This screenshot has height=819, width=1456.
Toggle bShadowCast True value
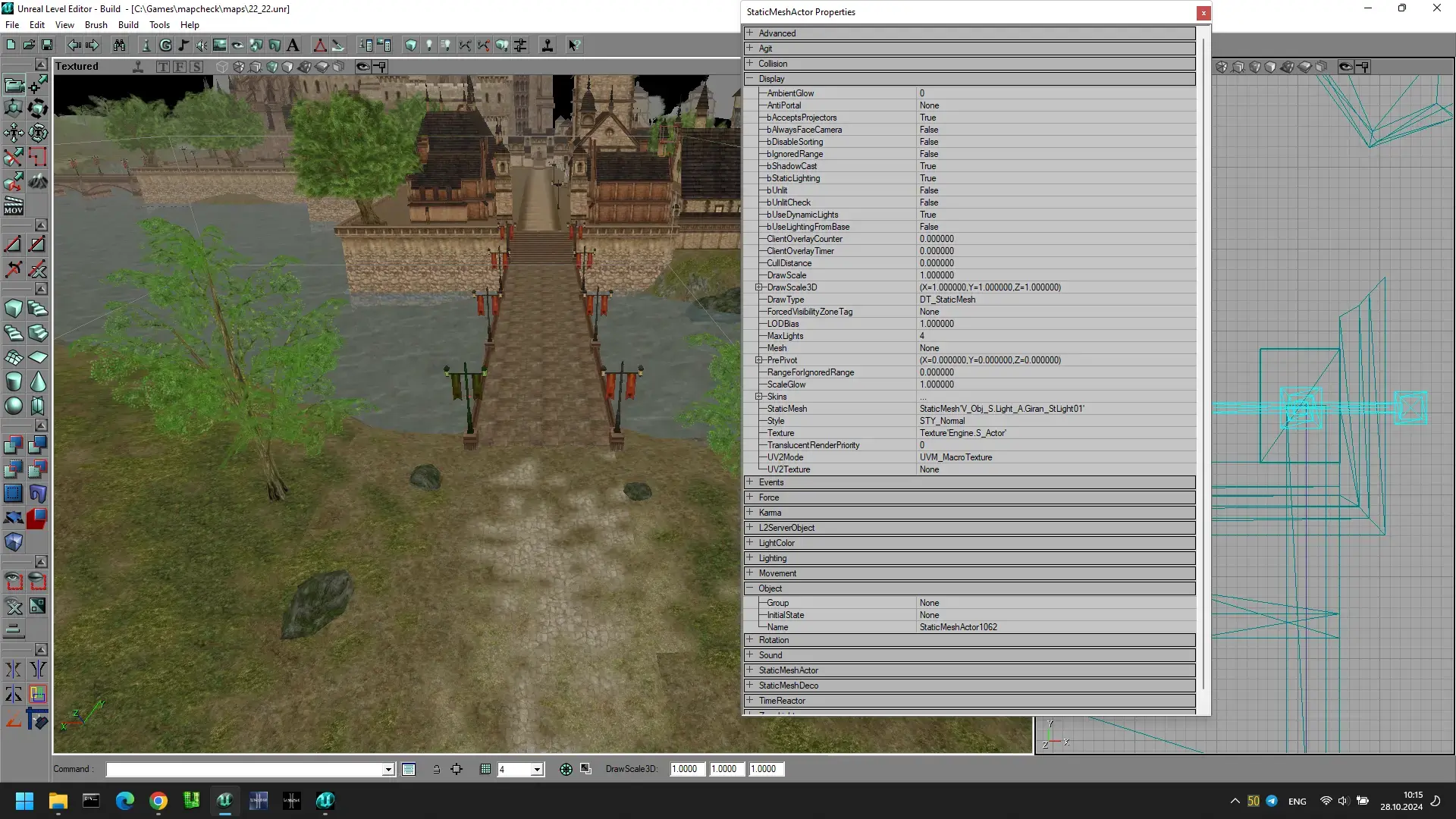pos(1056,166)
